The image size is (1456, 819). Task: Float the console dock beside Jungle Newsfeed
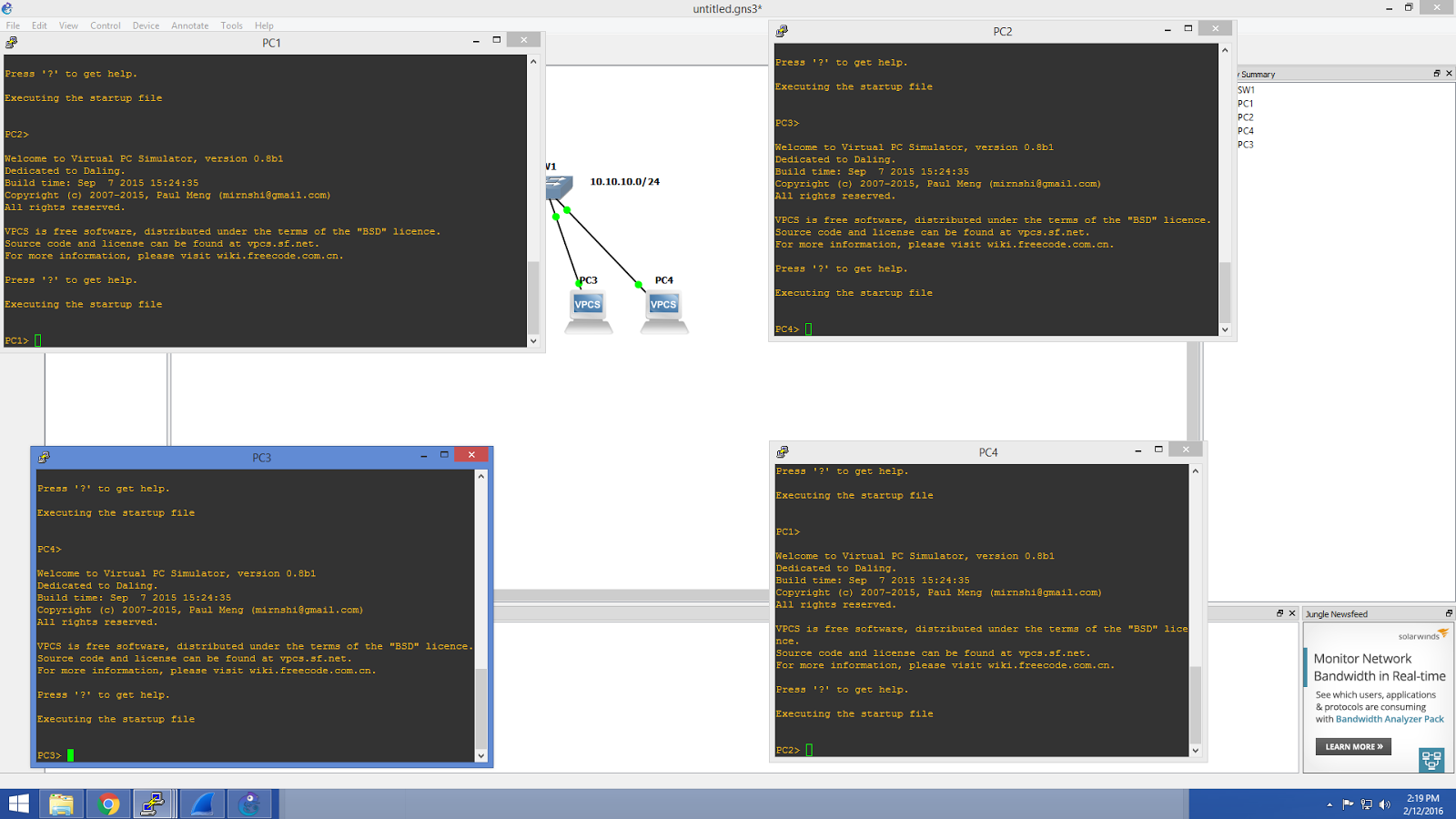click(1279, 613)
